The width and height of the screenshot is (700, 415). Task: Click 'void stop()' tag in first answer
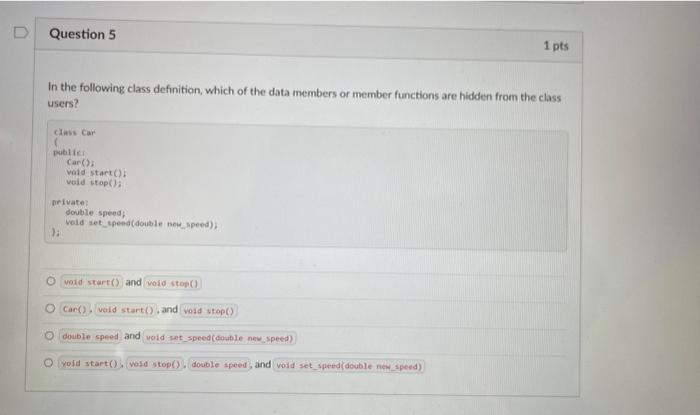point(172,283)
